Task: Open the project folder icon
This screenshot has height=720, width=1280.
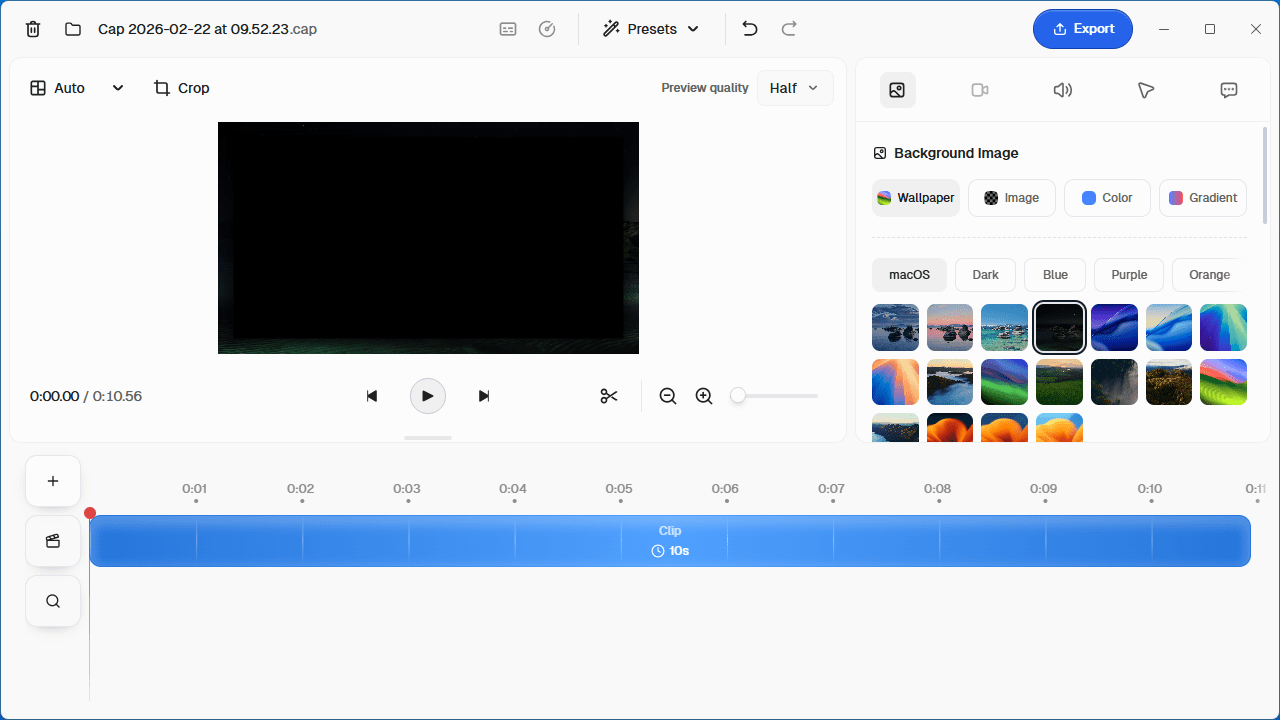Action: (x=73, y=29)
